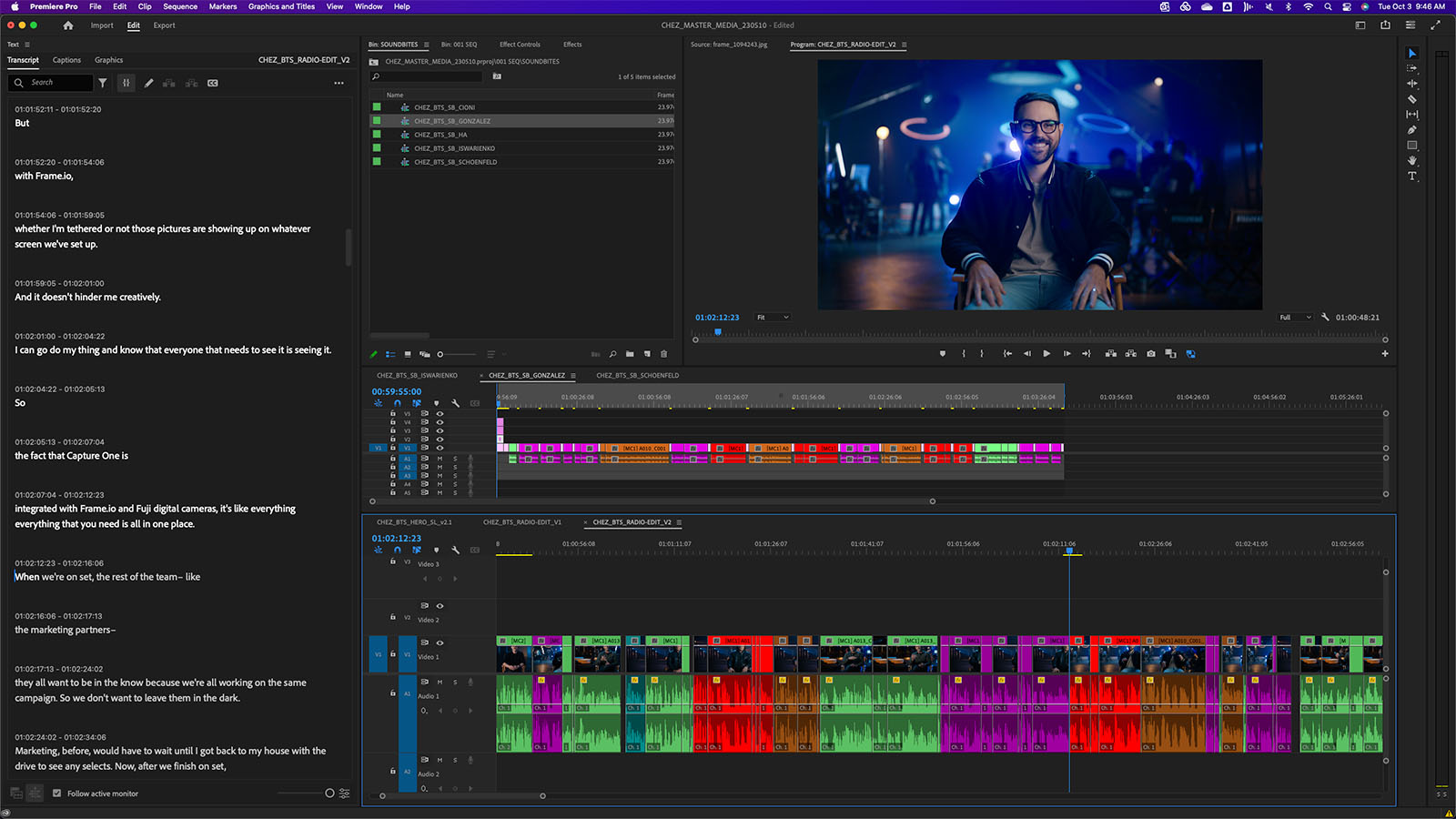The image size is (1456, 819).
Task: Open the Markers menu
Action: point(223,6)
